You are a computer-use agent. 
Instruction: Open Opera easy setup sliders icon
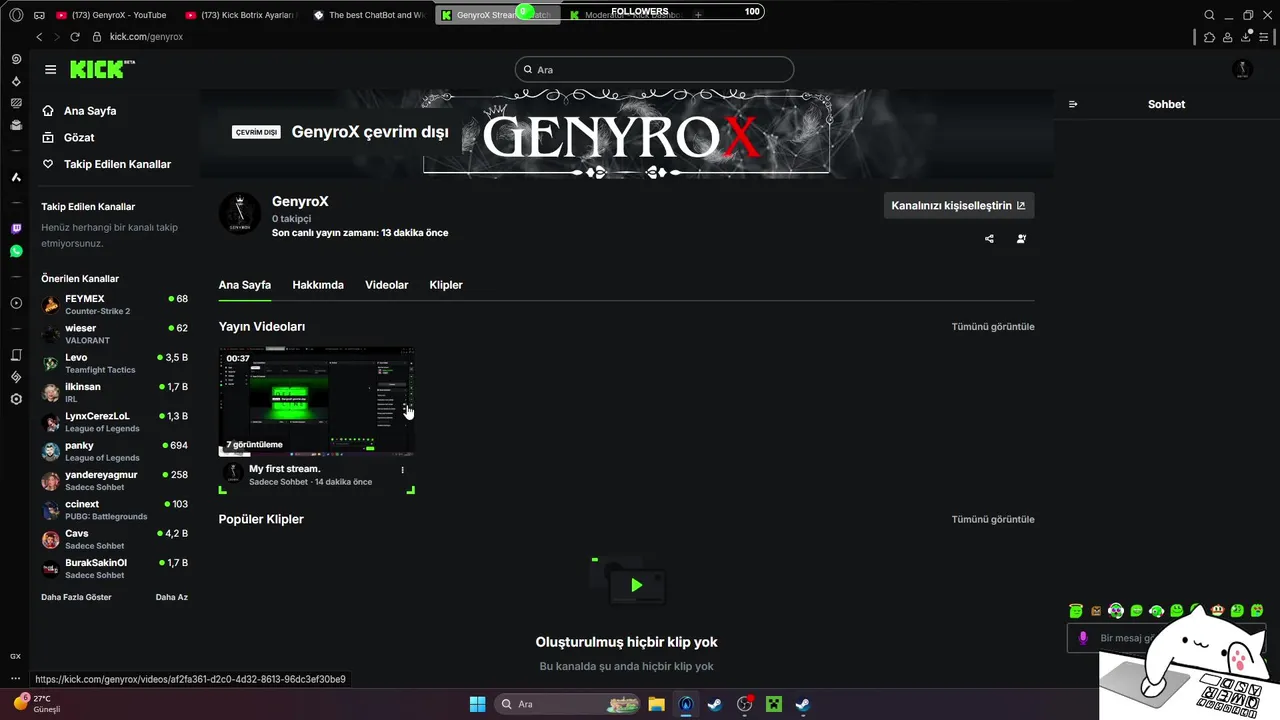tap(1266, 37)
